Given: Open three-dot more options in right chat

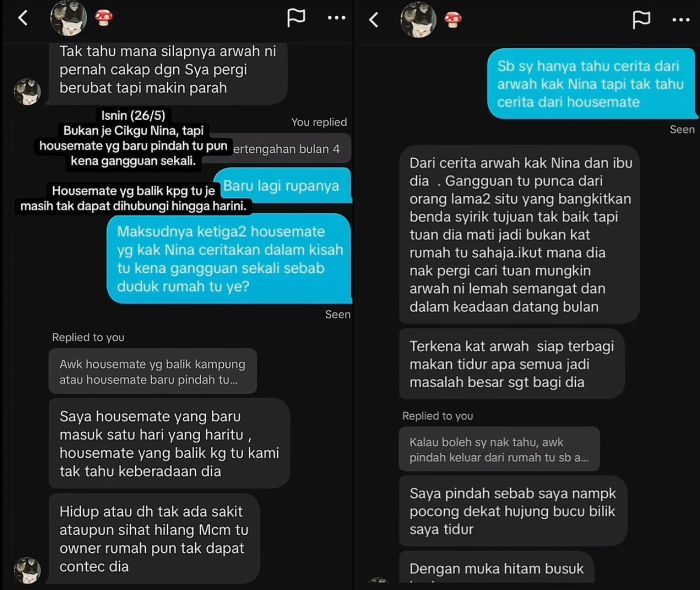Looking at the screenshot, I should pyautogui.click(x=681, y=20).
